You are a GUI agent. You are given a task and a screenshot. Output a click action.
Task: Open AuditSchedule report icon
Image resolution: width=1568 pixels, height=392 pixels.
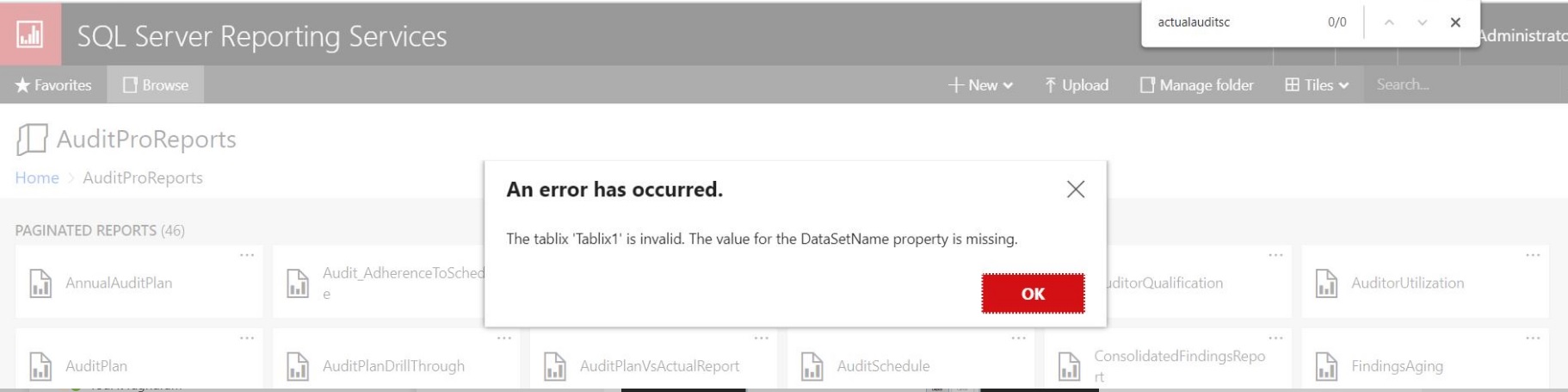pyautogui.click(x=812, y=366)
